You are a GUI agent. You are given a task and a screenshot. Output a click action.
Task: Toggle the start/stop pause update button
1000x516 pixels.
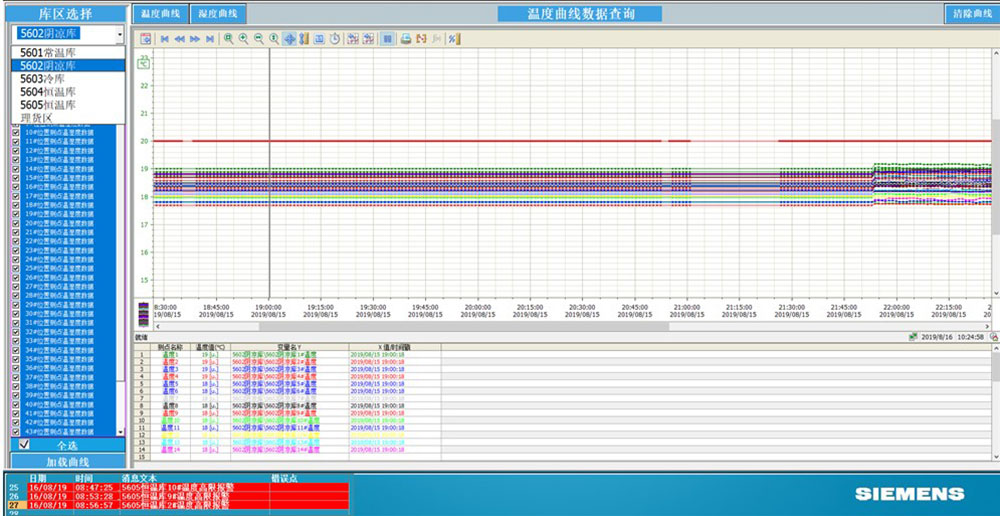(387, 39)
